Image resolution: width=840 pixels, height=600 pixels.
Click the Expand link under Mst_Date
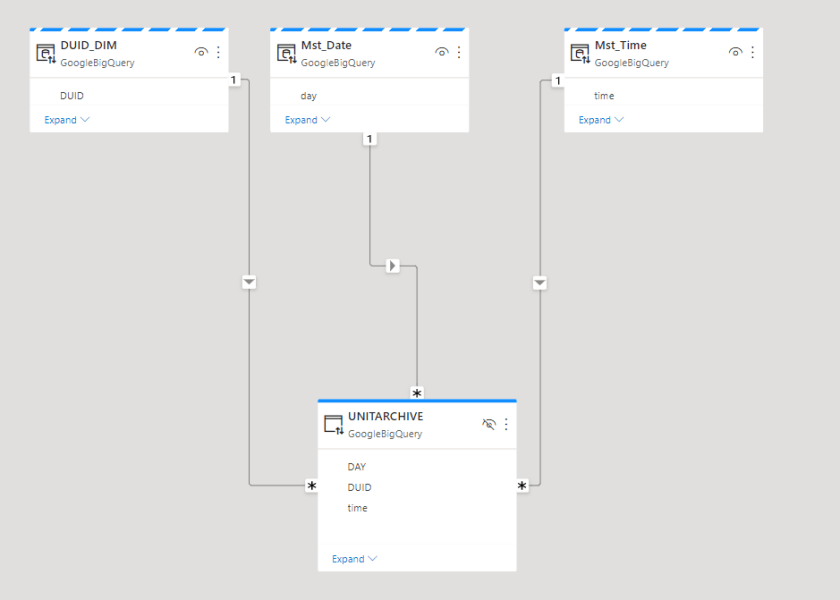tap(299, 119)
